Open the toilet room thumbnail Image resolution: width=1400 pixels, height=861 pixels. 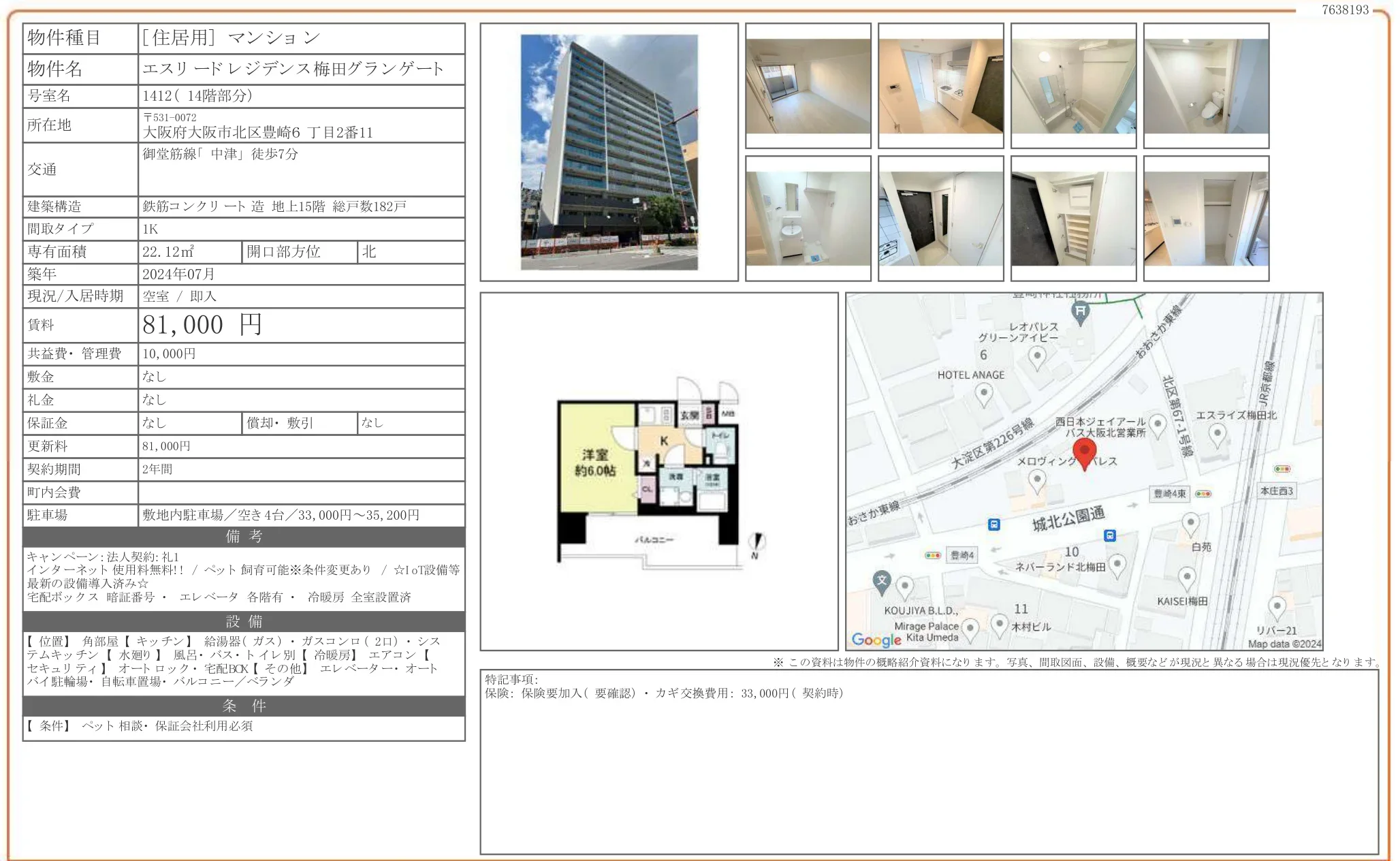pyautogui.click(x=1206, y=86)
